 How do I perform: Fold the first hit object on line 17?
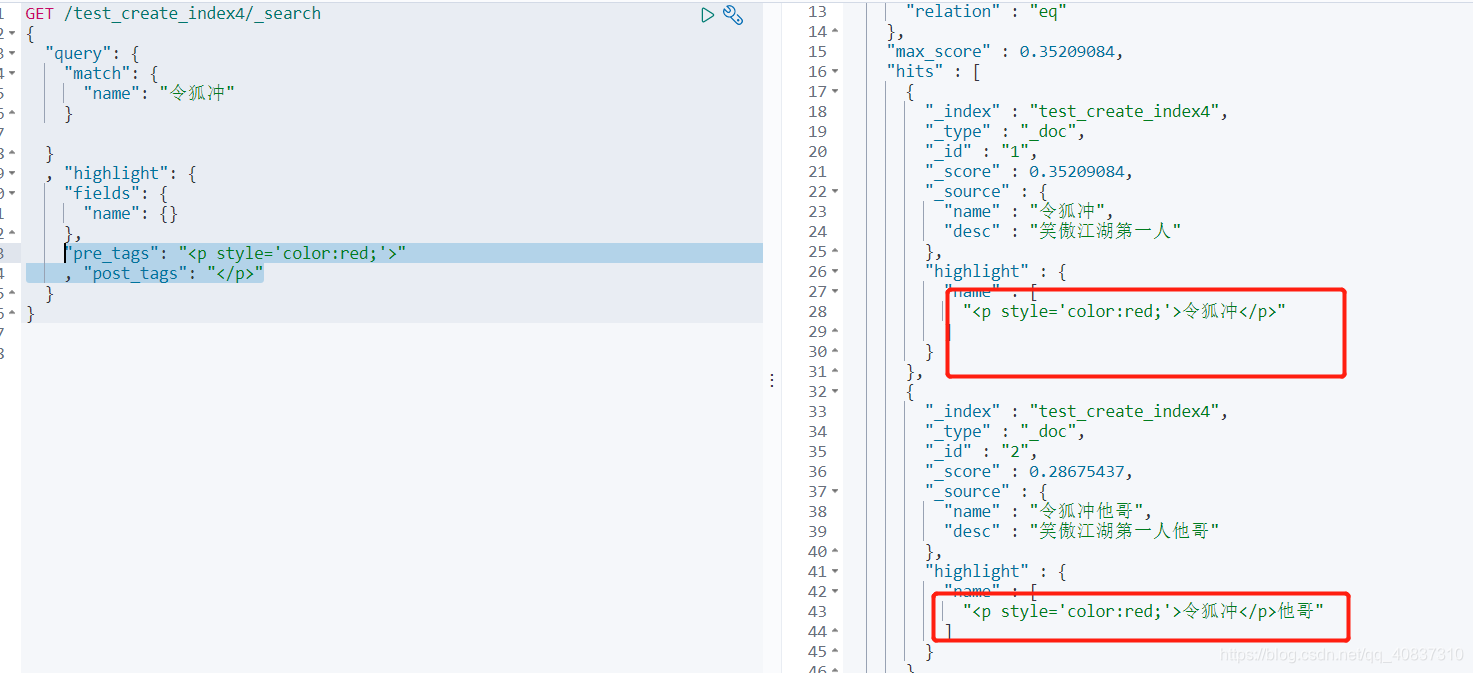(x=836, y=92)
